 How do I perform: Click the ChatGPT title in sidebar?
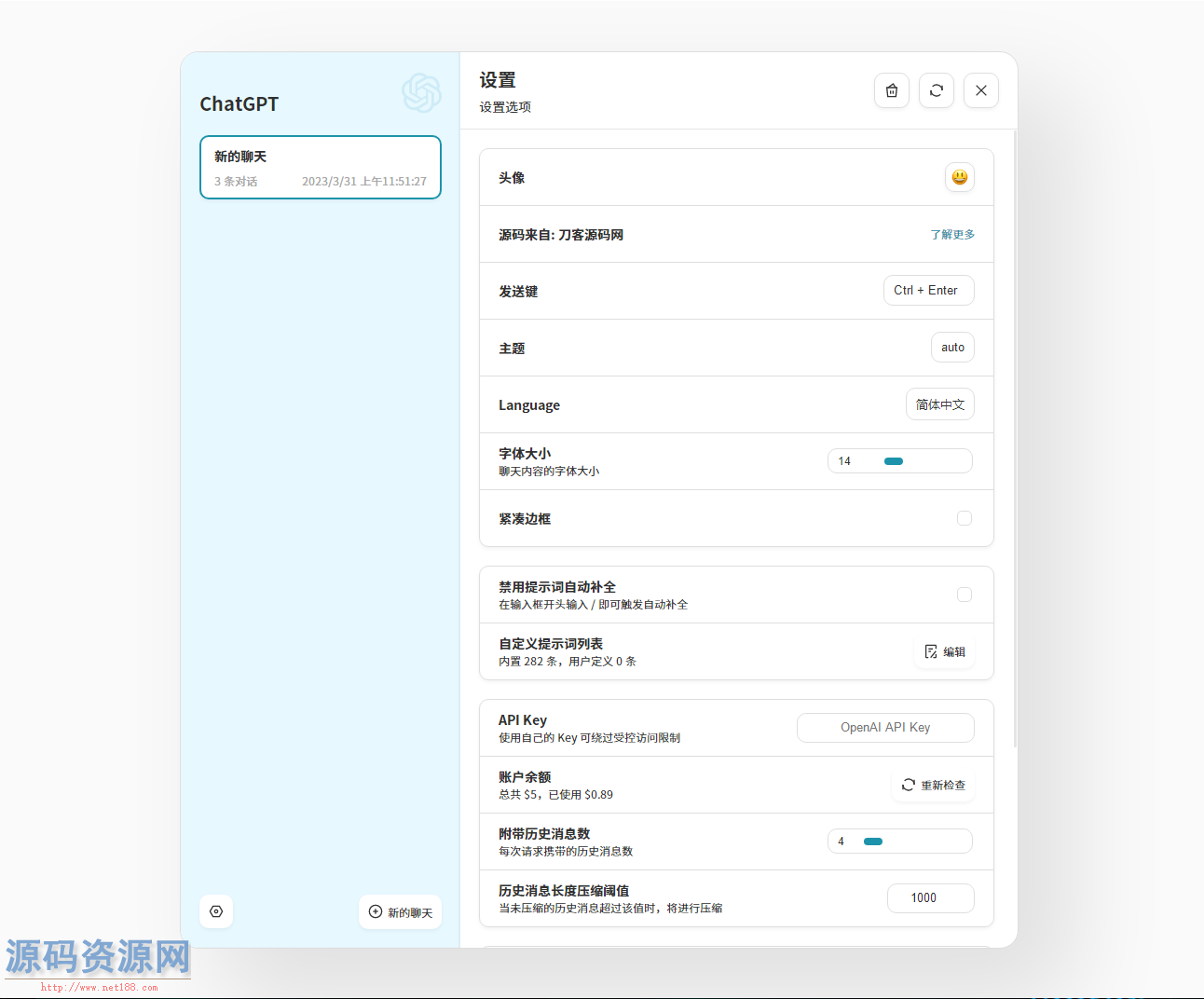click(x=239, y=104)
